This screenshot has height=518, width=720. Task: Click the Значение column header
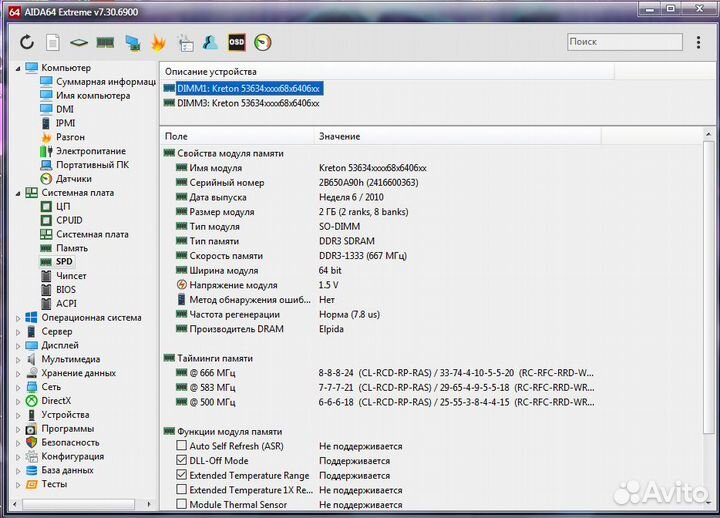pos(339,136)
